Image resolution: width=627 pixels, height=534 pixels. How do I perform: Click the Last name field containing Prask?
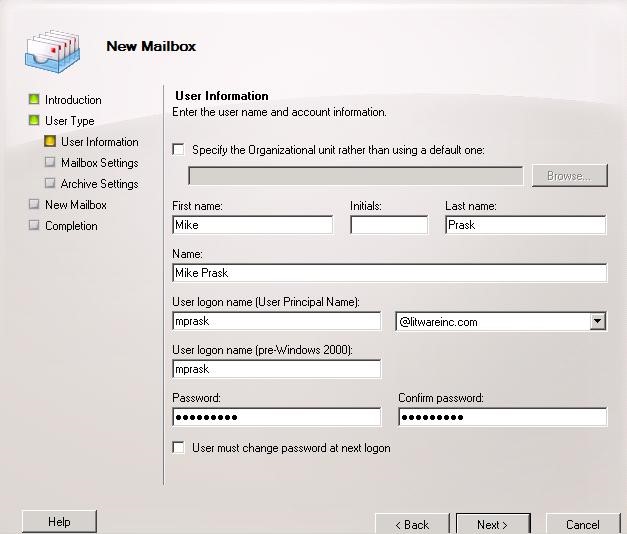526,225
